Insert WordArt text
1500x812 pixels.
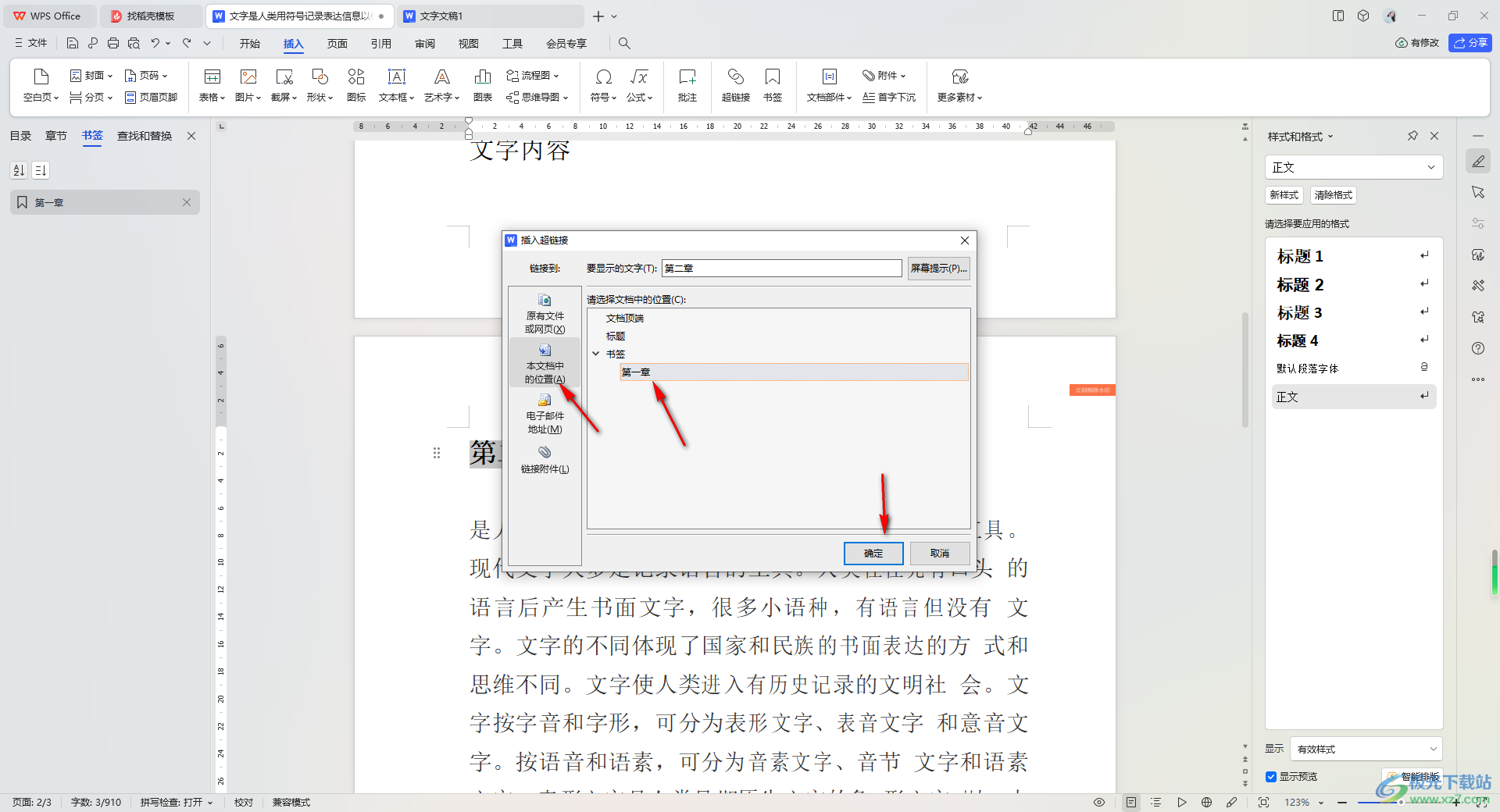tap(441, 84)
